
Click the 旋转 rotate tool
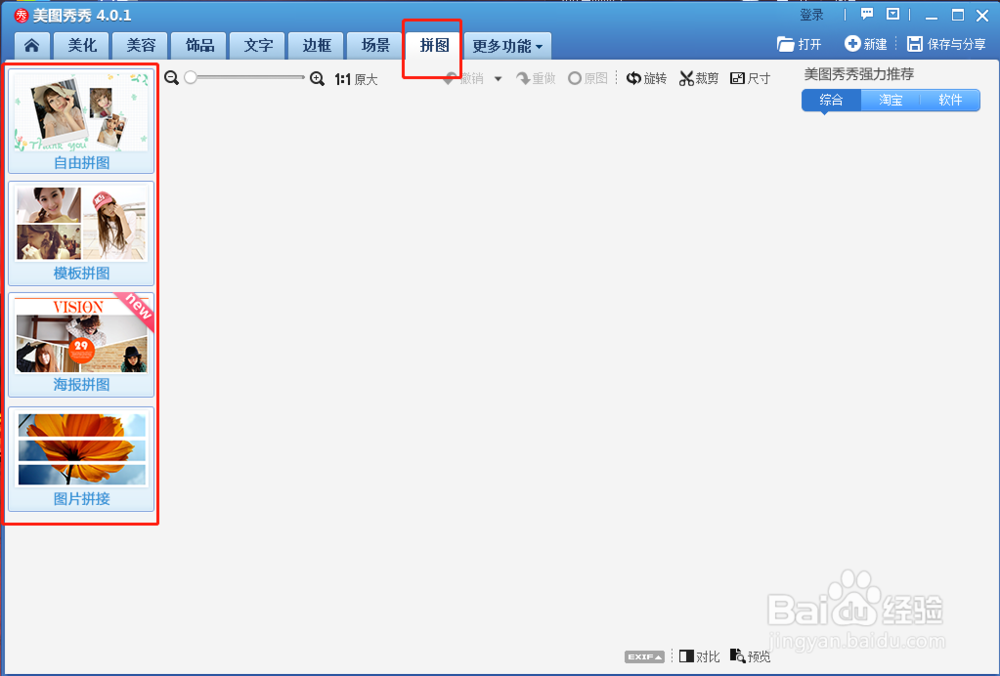point(647,78)
